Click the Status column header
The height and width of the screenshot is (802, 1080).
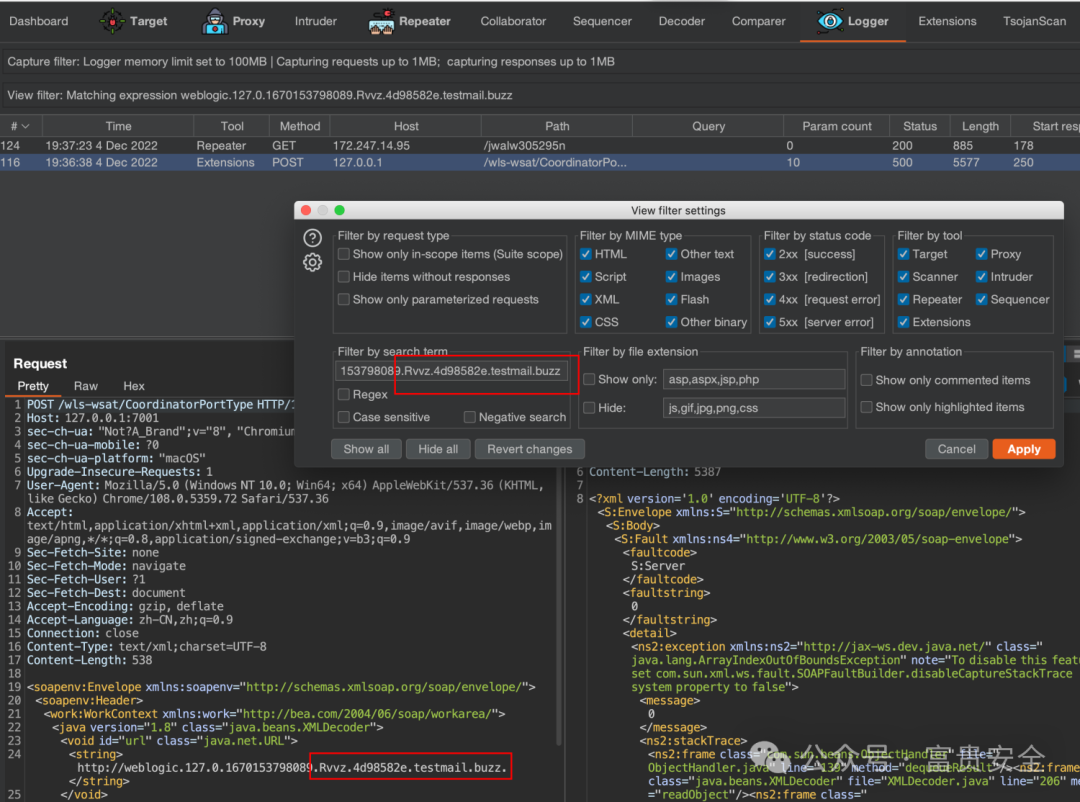920,127
